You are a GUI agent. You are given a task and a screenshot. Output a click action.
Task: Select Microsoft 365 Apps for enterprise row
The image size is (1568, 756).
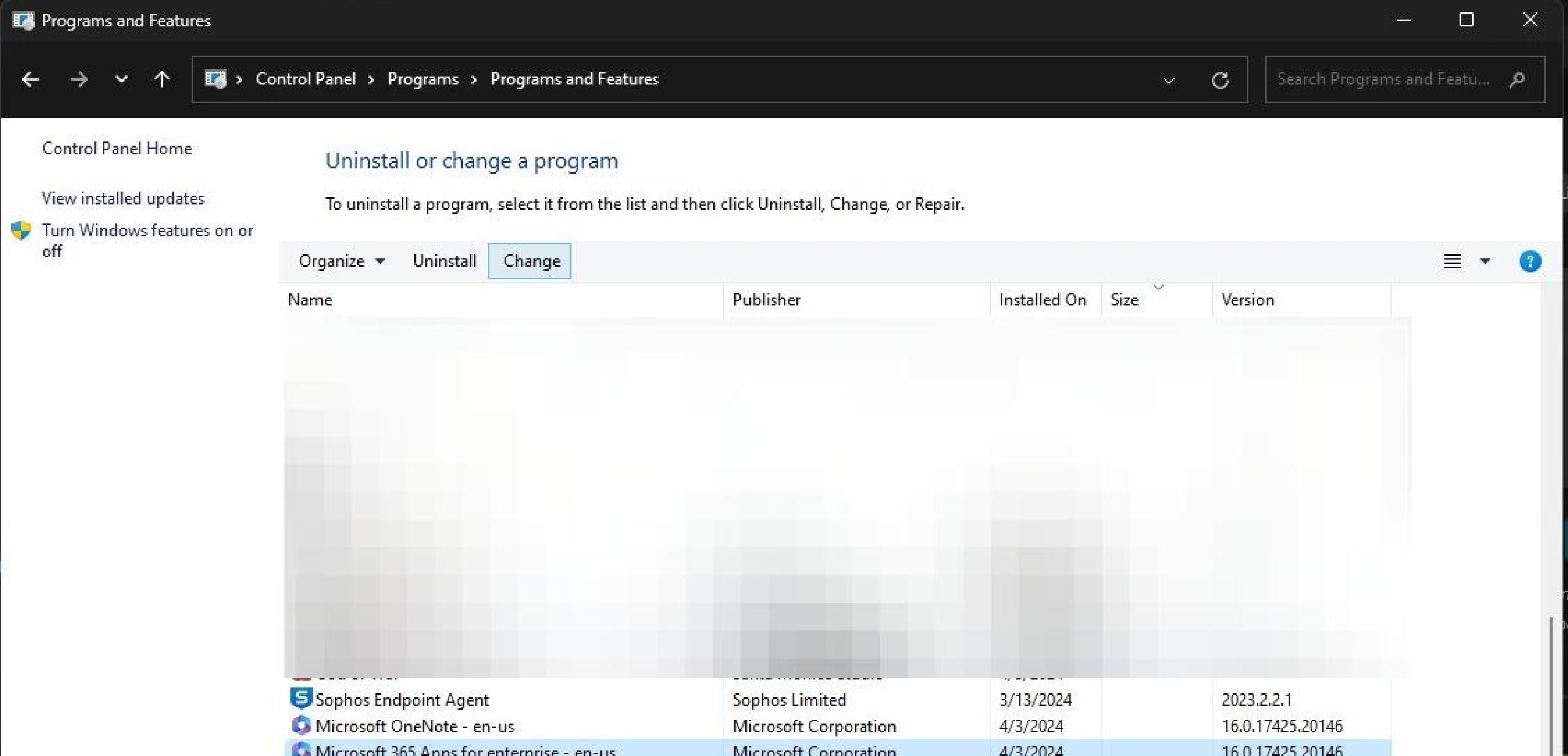pyautogui.click(x=838, y=749)
